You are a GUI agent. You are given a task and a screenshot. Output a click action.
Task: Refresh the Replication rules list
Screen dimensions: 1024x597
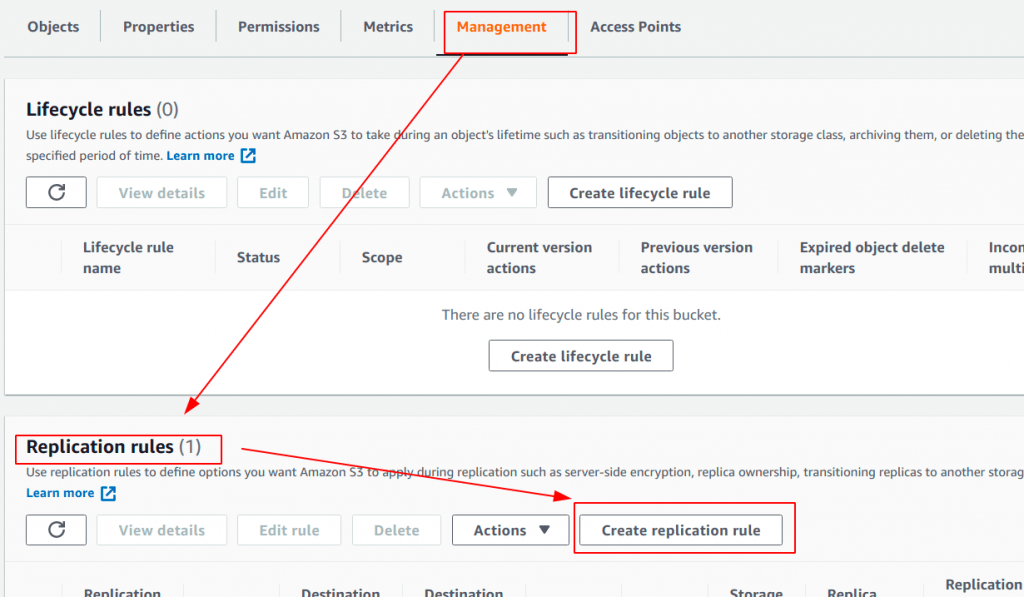coord(56,530)
